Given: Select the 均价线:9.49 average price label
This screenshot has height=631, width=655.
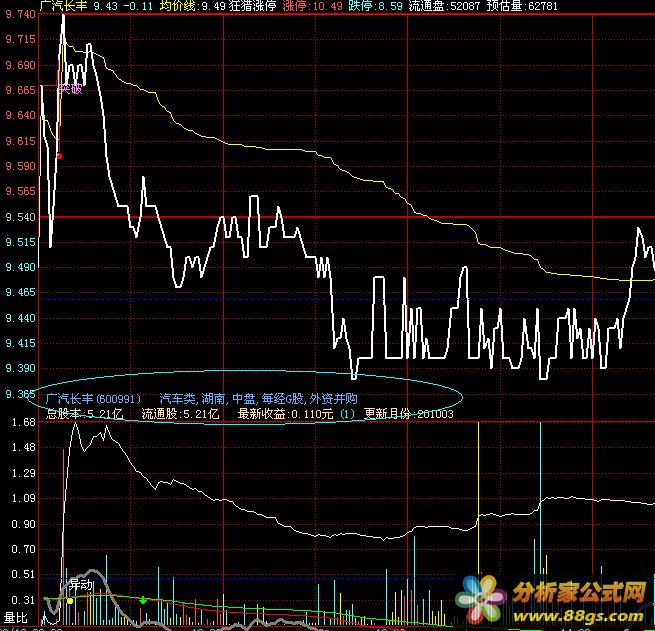Looking at the screenshot, I should tap(193, 6).
